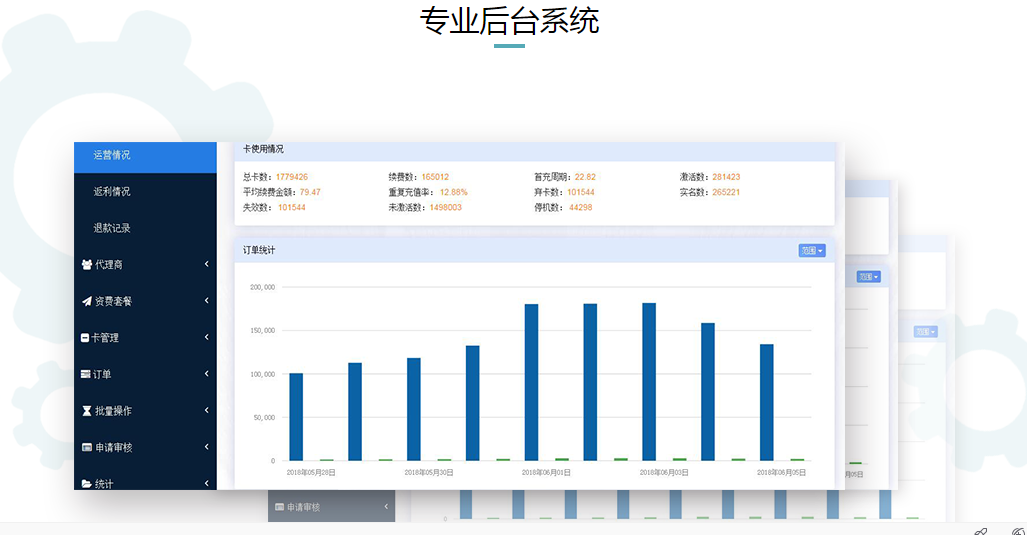The width and height of the screenshot is (1027, 535).
Task: Click the 2018年06月03日 x-axis label
Action: pos(664,472)
